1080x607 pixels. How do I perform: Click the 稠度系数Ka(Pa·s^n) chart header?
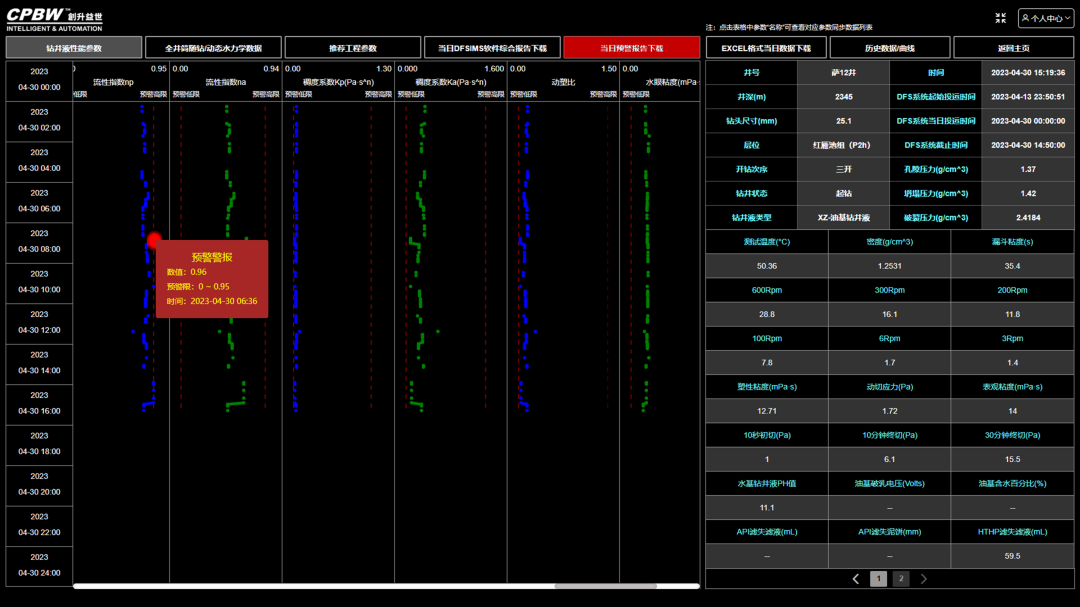pos(450,82)
